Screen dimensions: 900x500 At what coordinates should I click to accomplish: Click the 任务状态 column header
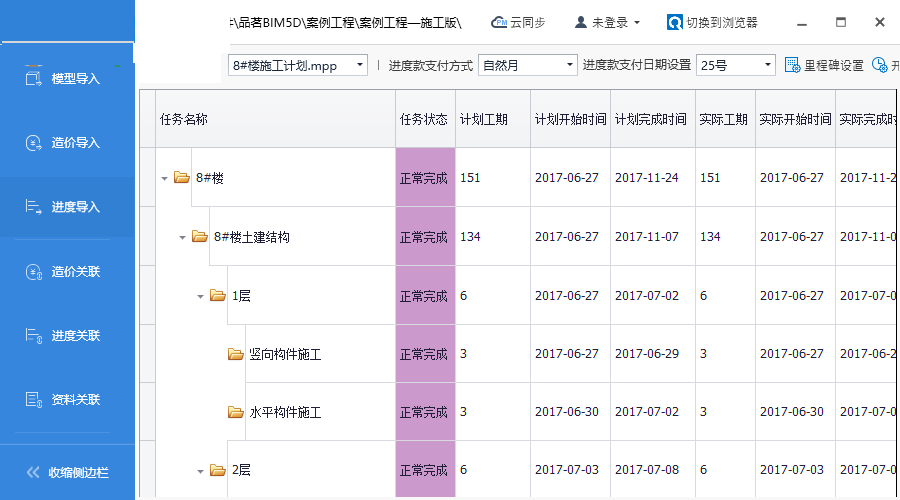pos(424,119)
